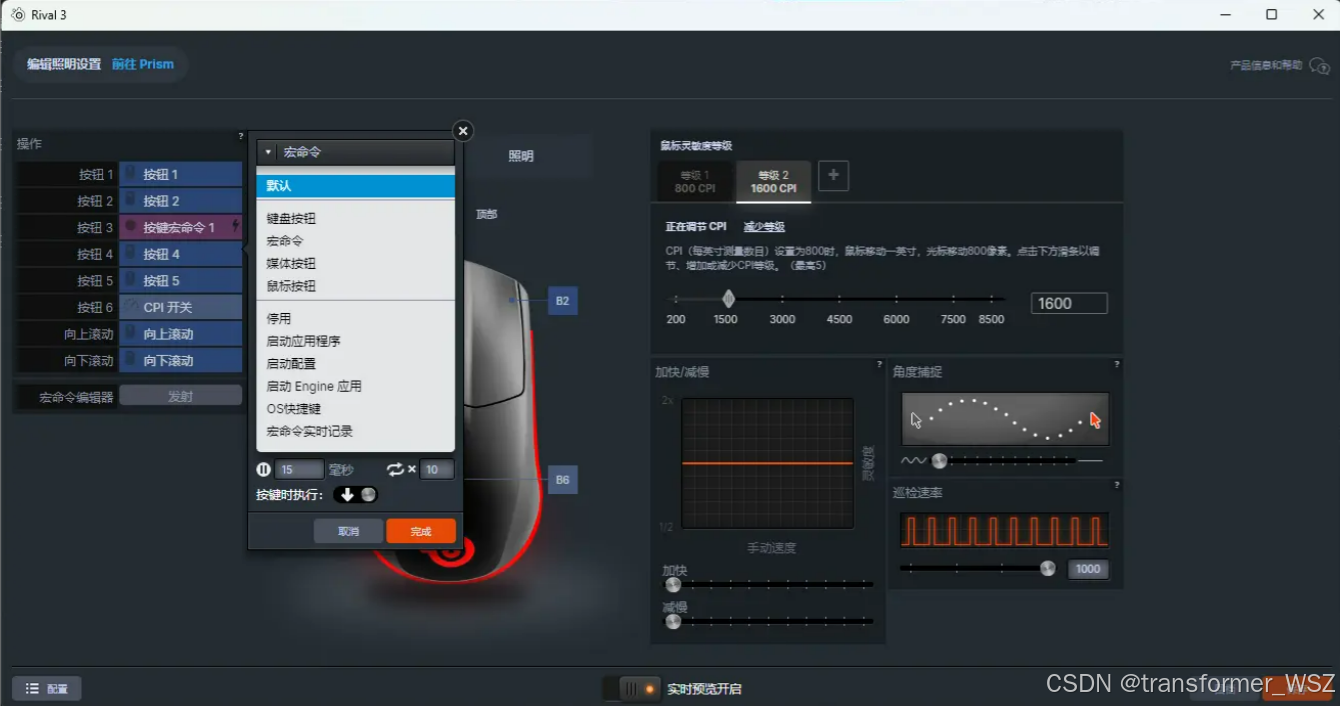Click the wavy line angle snapping icon
1340x706 pixels.
point(914,461)
